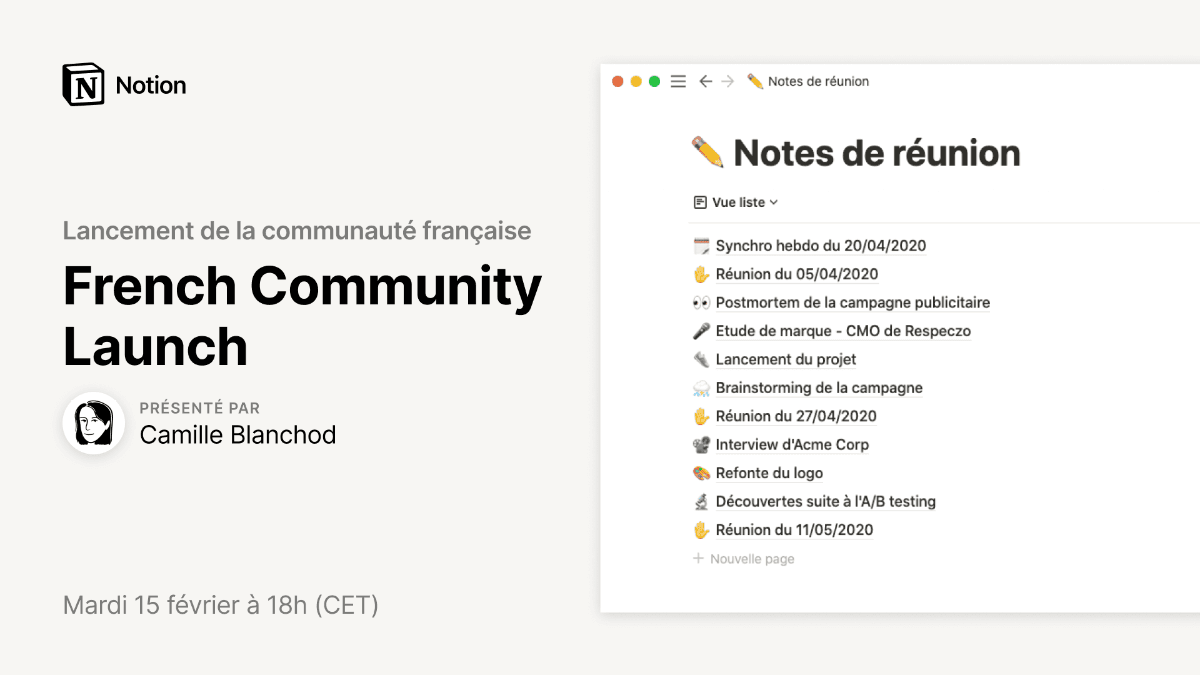Click the list view icon beside Vue liste
This screenshot has width=1200, height=675.
point(700,202)
